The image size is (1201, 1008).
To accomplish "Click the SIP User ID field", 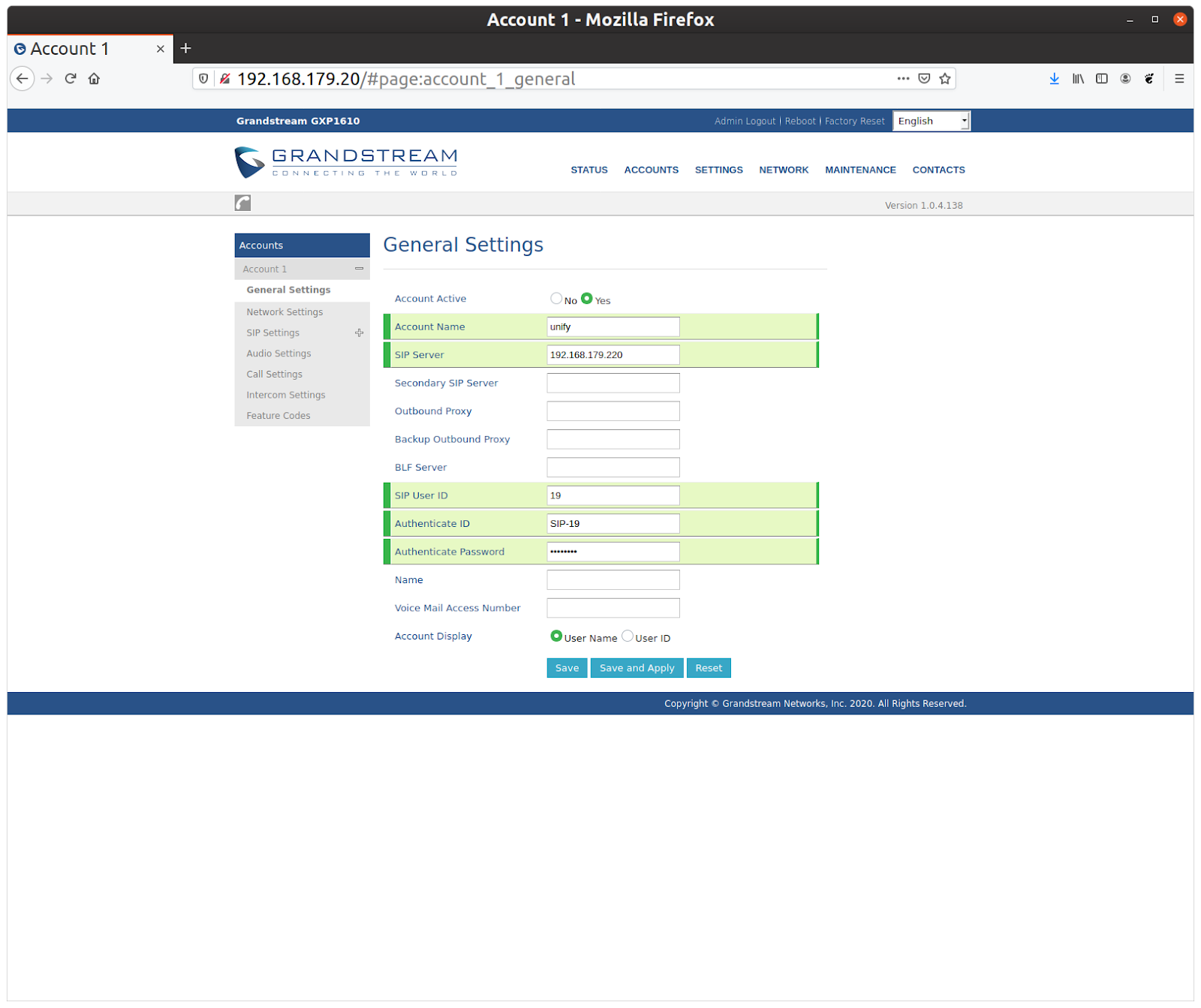I will coord(613,495).
